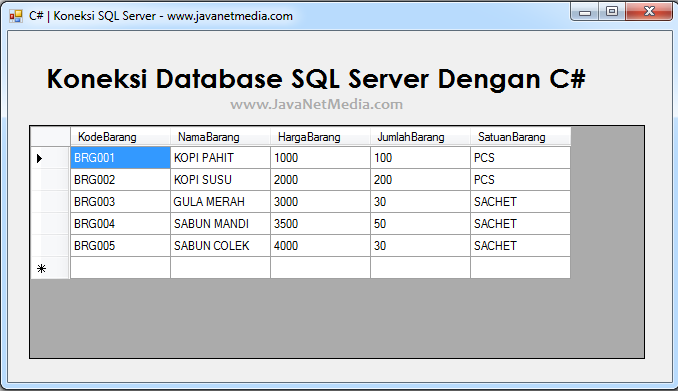Select the BRG002 cell

(x=120, y=179)
